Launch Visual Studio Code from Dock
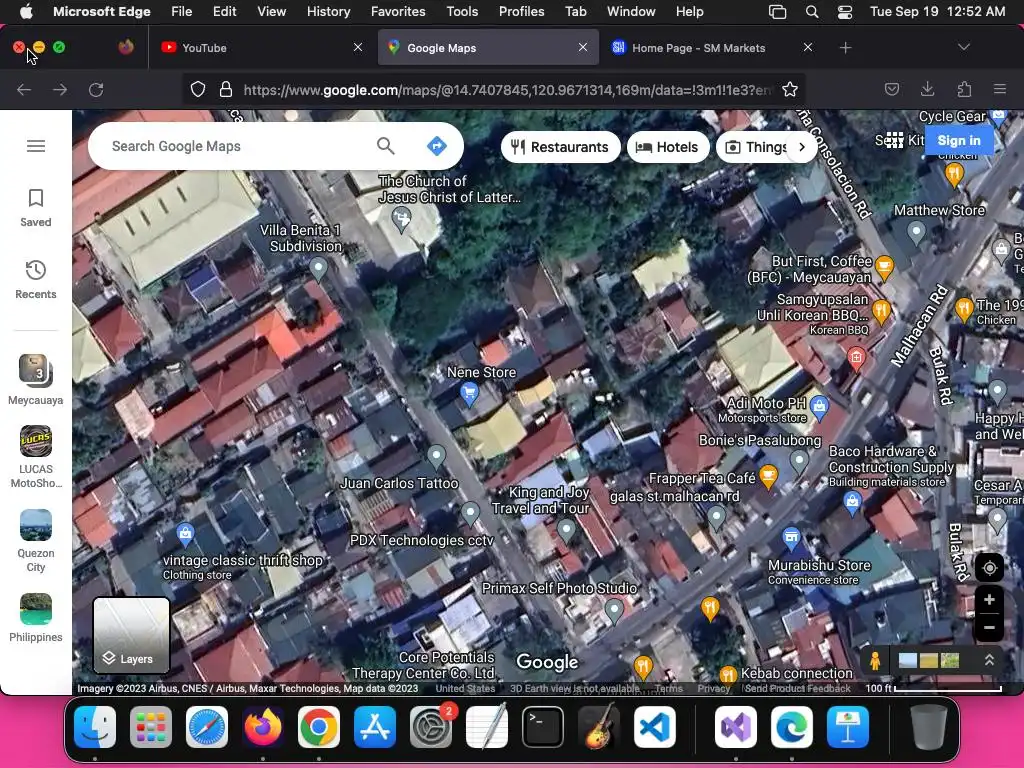This screenshot has width=1024, height=768. (654, 727)
